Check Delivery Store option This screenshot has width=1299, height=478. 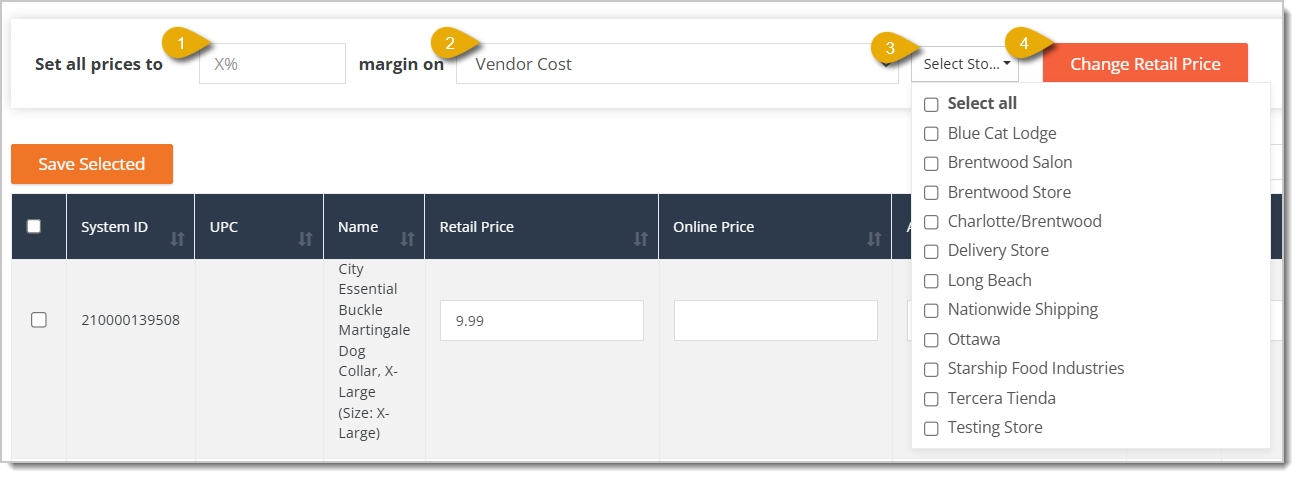click(931, 251)
